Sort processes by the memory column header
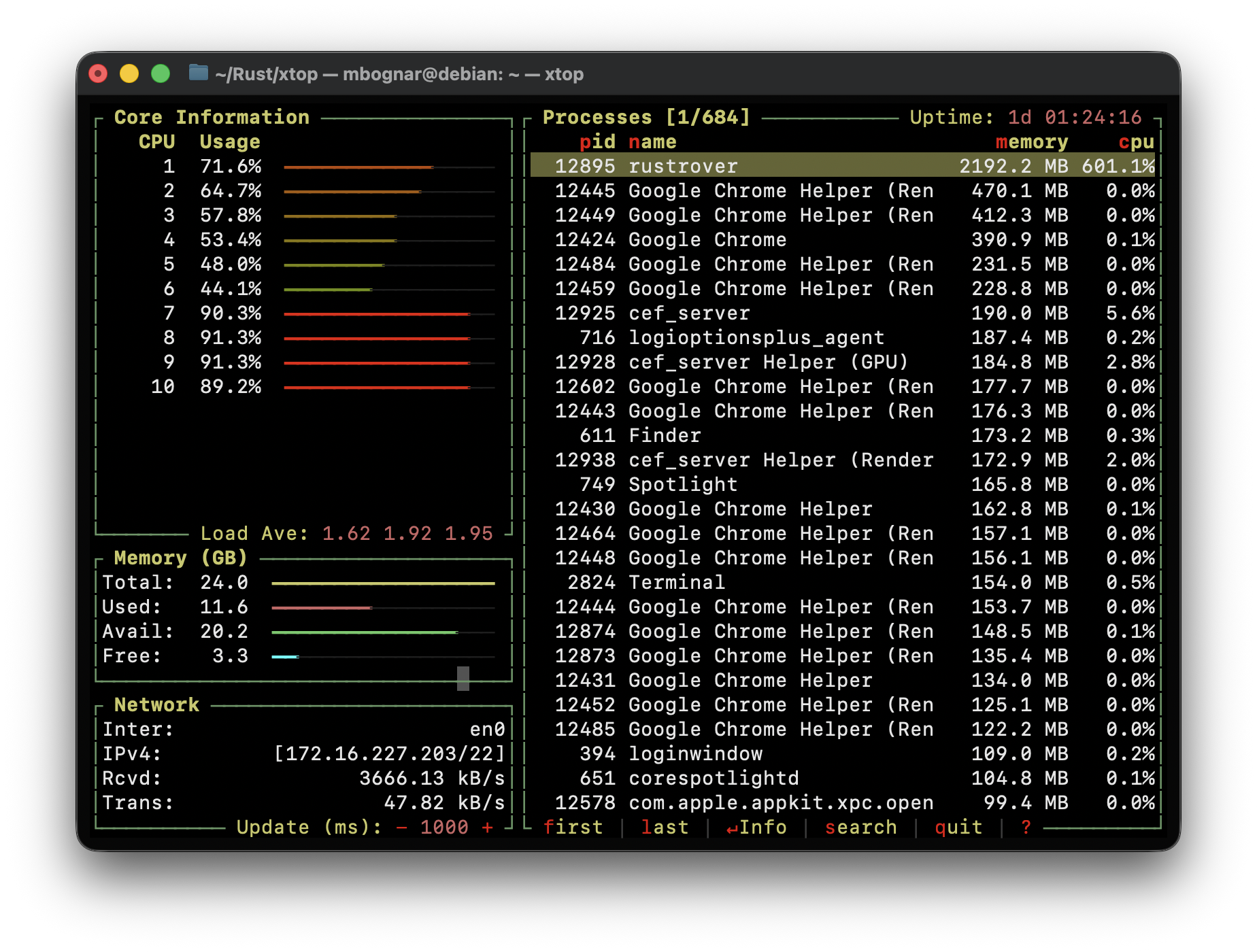Image resolution: width=1257 pixels, height=952 pixels. pyautogui.click(x=1032, y=141)
